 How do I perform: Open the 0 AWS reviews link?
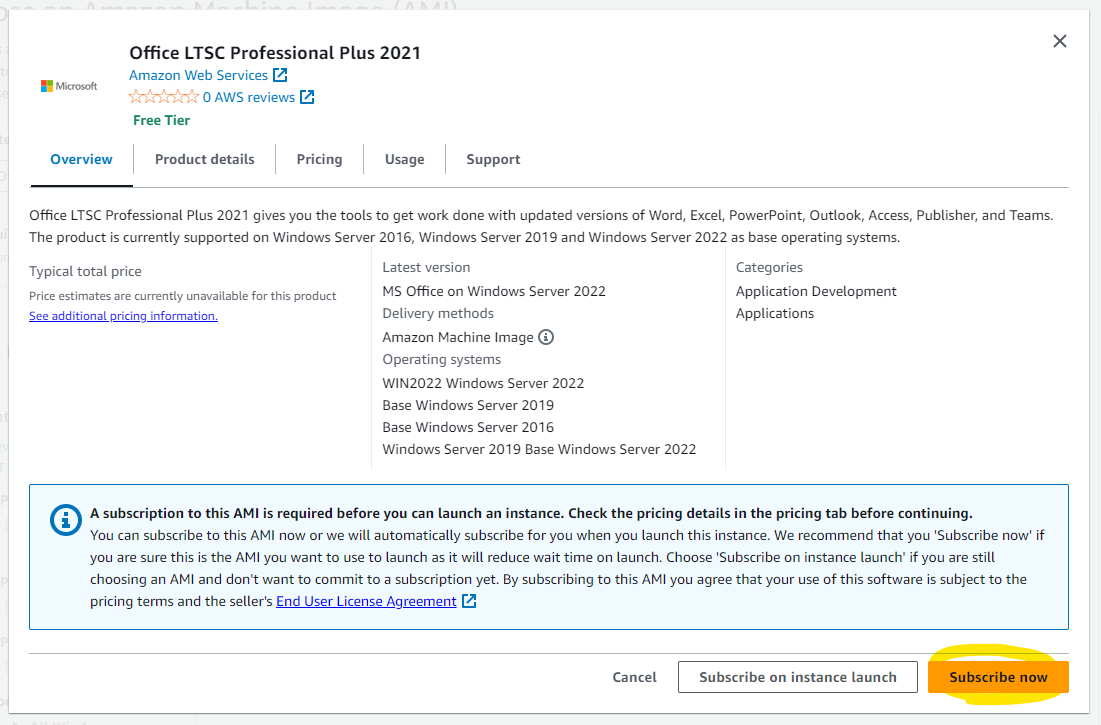(249, 96)
